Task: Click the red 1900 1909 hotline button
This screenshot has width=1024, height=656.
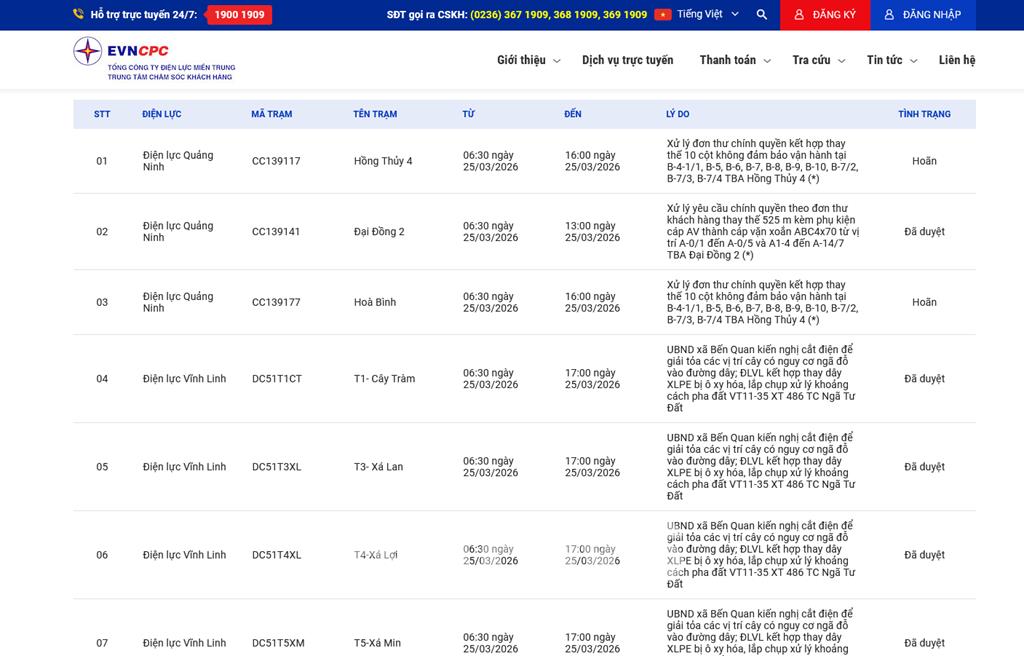Action: coord(239,15)
